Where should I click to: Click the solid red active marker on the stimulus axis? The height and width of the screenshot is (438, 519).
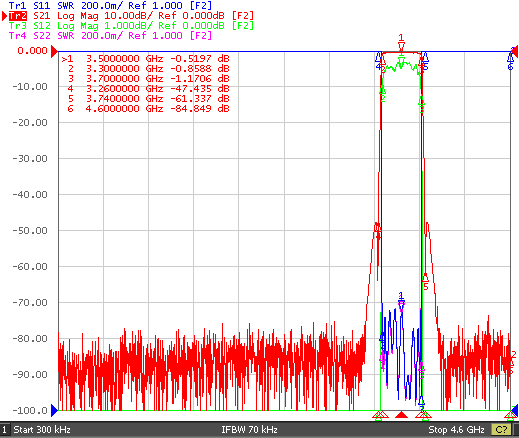[x=401, y=415]
